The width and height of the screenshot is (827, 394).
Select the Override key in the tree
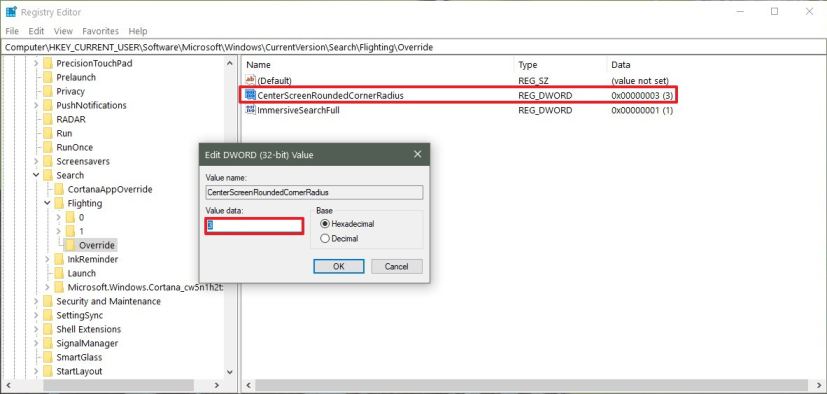(x=97, y=245)
